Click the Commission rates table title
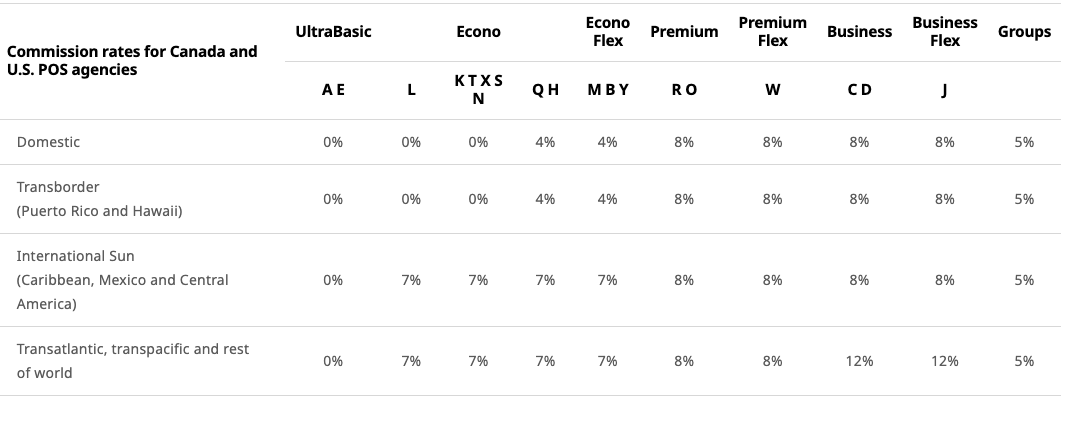The height and width of the screenshot is (421, 1067). coord(132,61)
